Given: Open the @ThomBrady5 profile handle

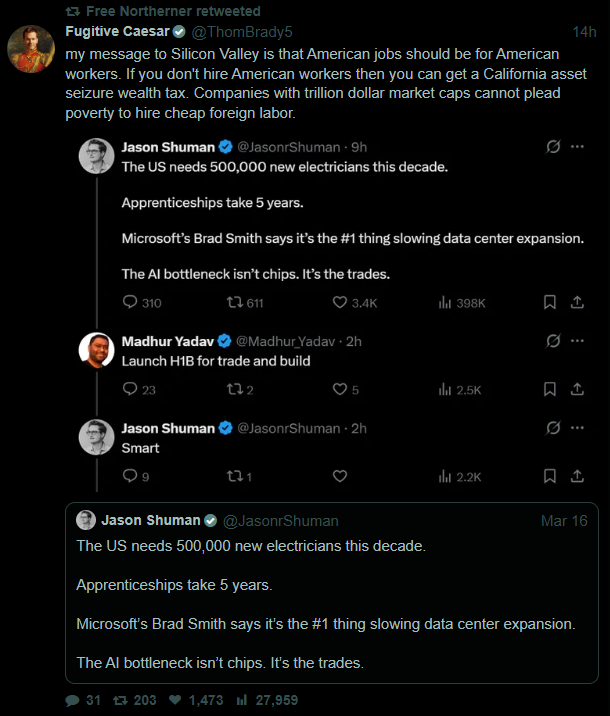Looking at the screenshot, I should (x=247, y=31).
